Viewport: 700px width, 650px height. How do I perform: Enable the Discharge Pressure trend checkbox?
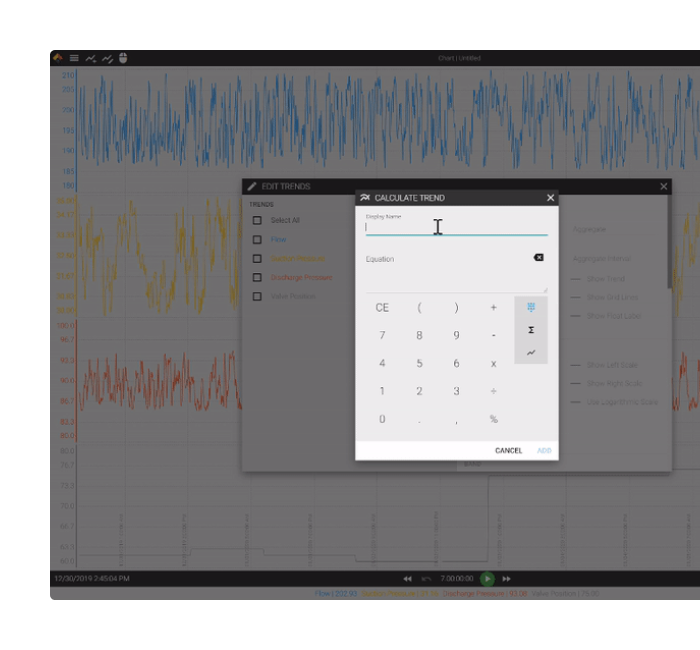pos(257,277)
